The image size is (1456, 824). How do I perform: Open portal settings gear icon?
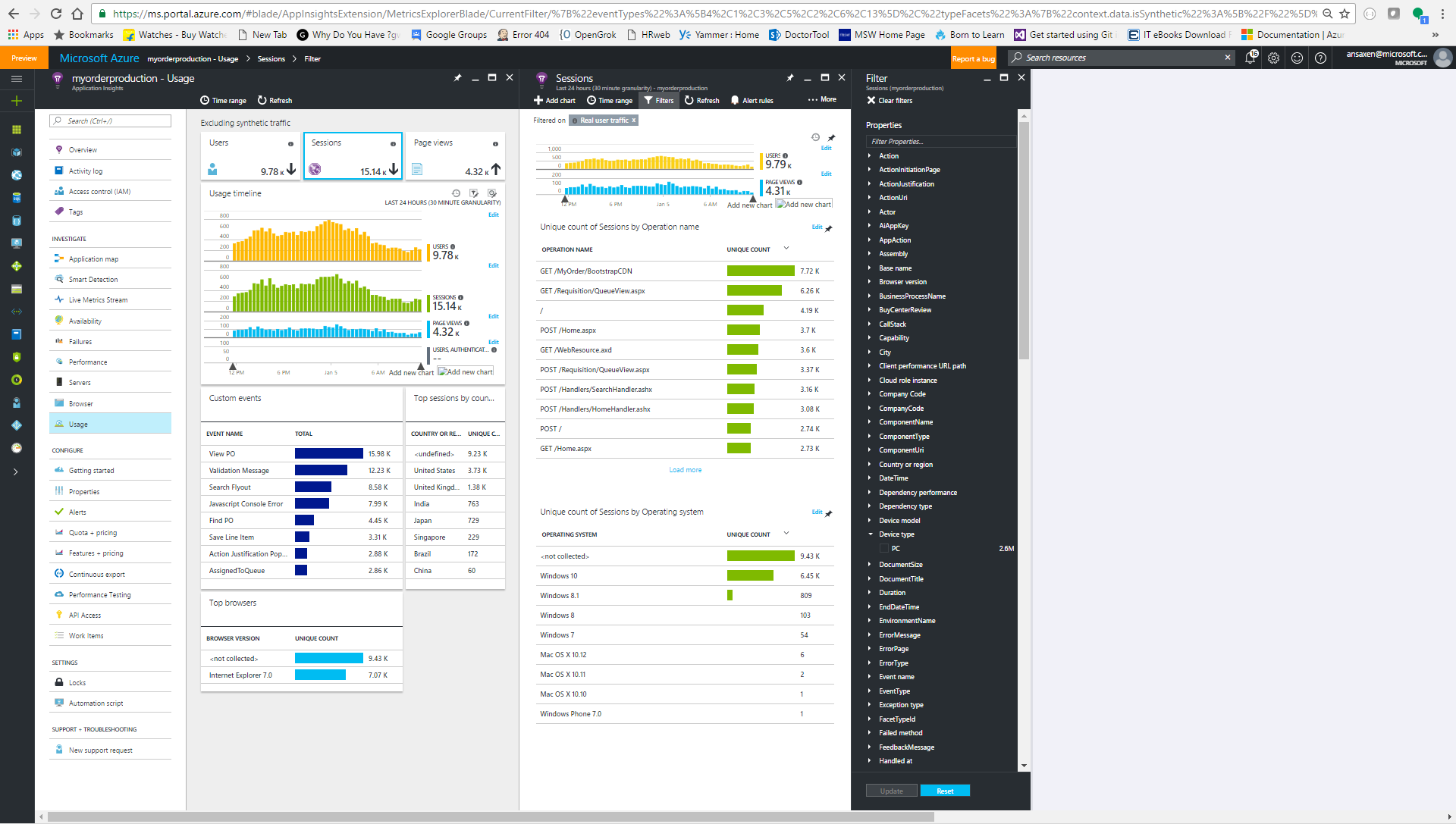click(1273, 58)
